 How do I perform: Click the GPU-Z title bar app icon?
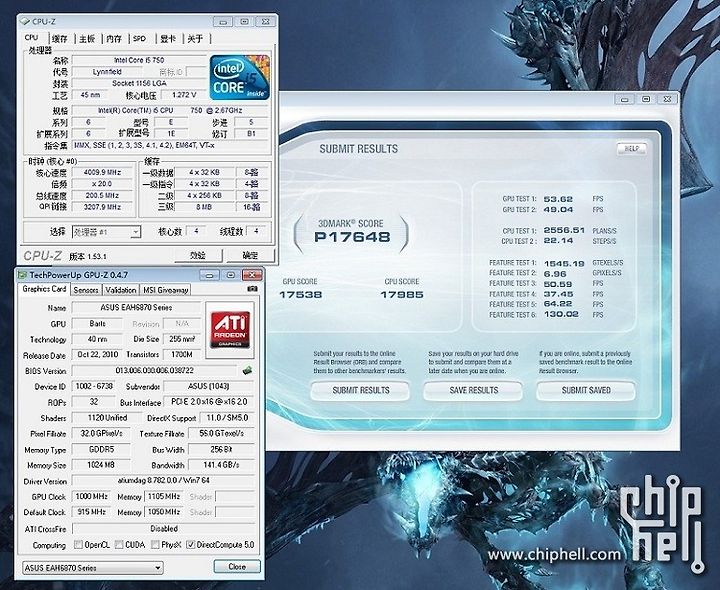(x=22, y=275)
